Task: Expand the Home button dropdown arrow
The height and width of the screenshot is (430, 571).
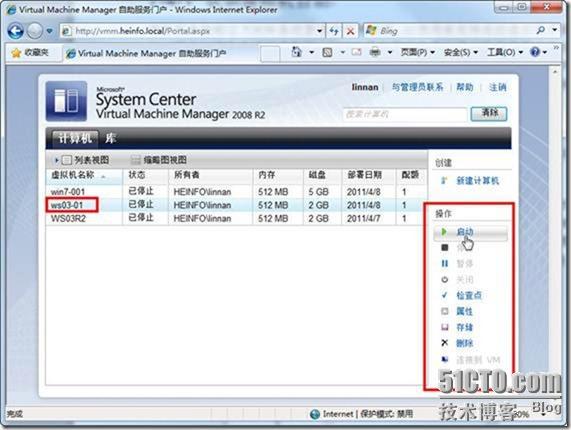Action: 312,53
